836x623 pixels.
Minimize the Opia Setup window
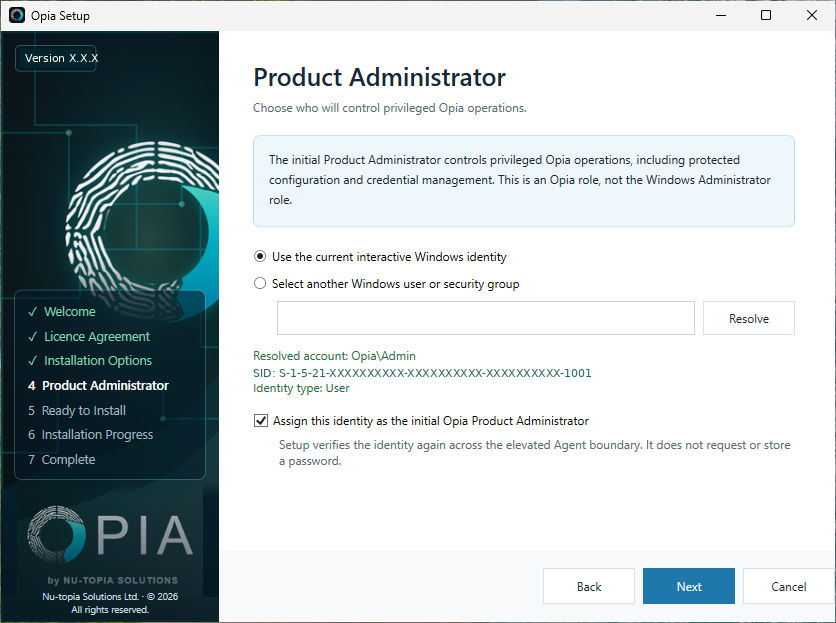tap(721, 15)
